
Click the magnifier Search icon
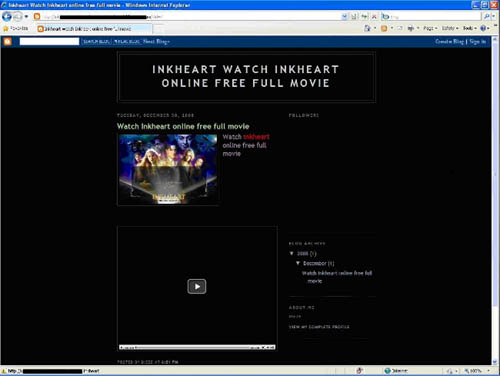[x=486, y=16]
